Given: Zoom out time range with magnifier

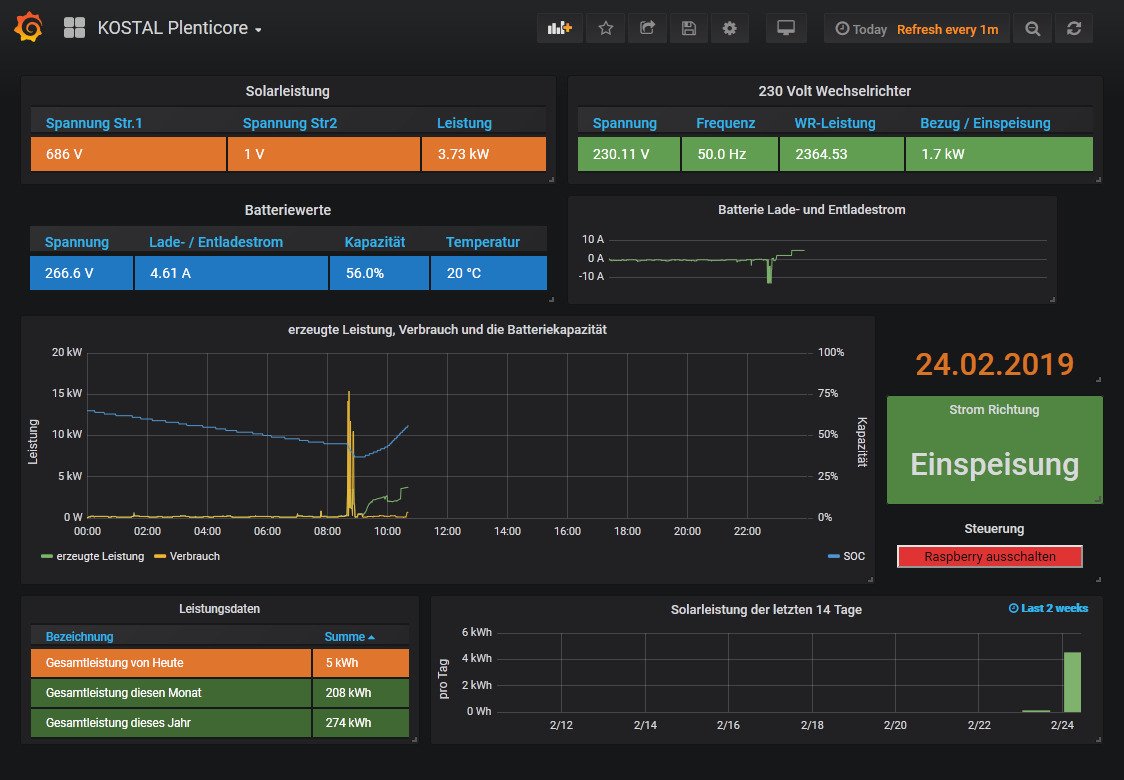Looking at the screenshot, I should click(1032, 29).
